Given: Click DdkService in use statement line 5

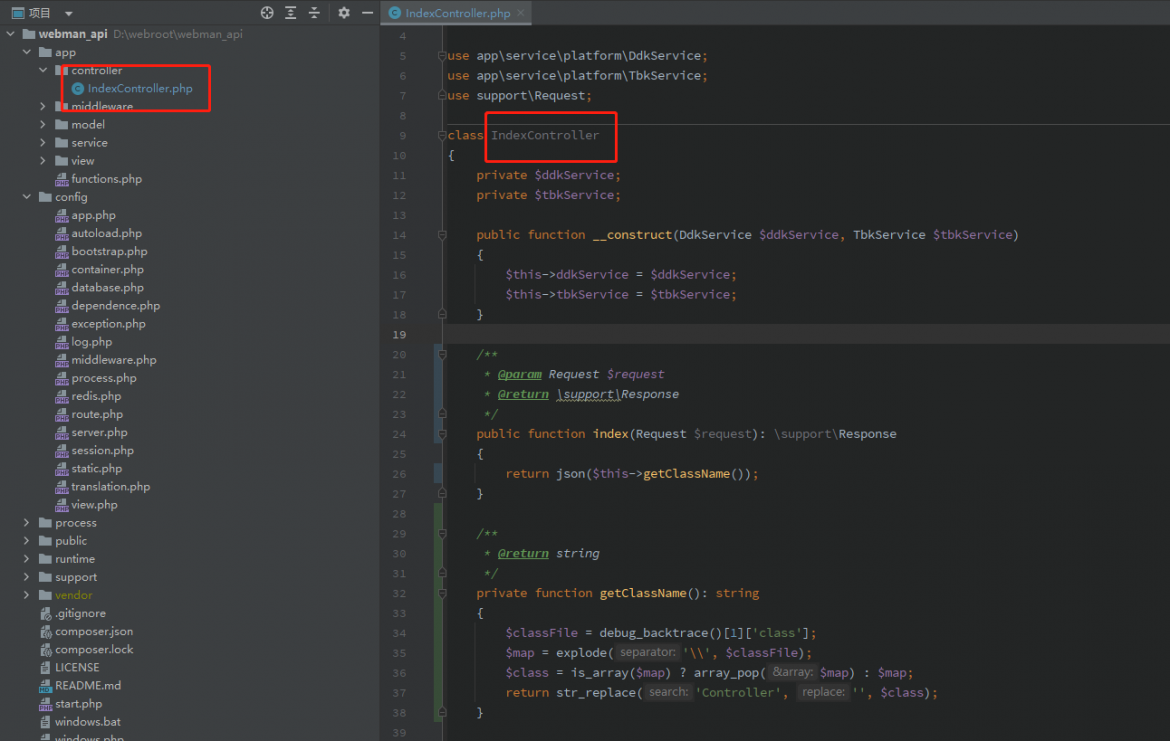Looking at the screenshot, I should 664,56.
